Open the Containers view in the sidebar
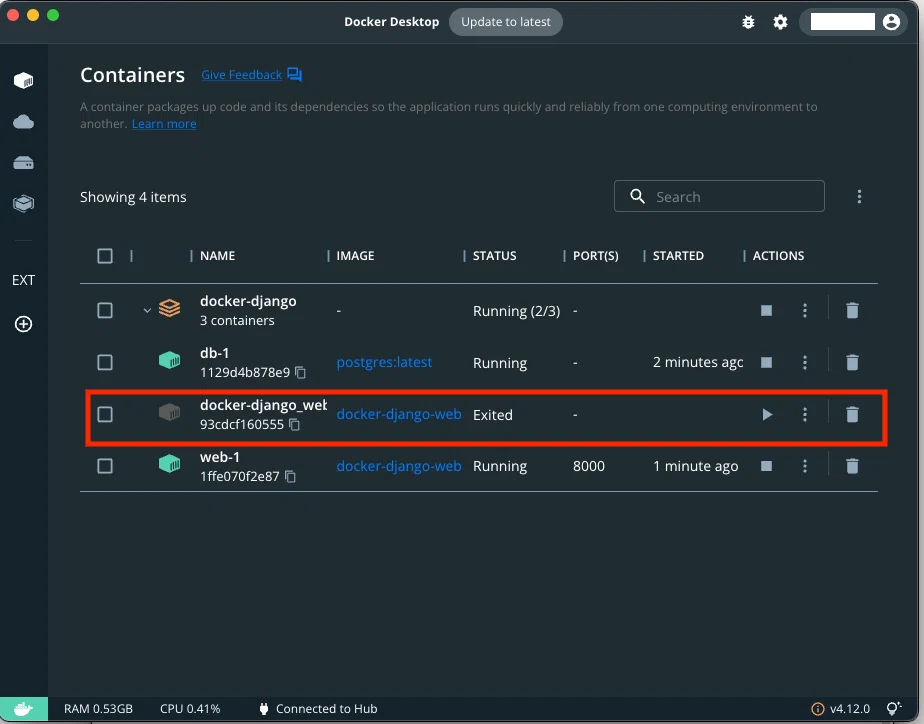Image resolution: width=924 pixels, height=724 pixels. [x=24, y=80]
